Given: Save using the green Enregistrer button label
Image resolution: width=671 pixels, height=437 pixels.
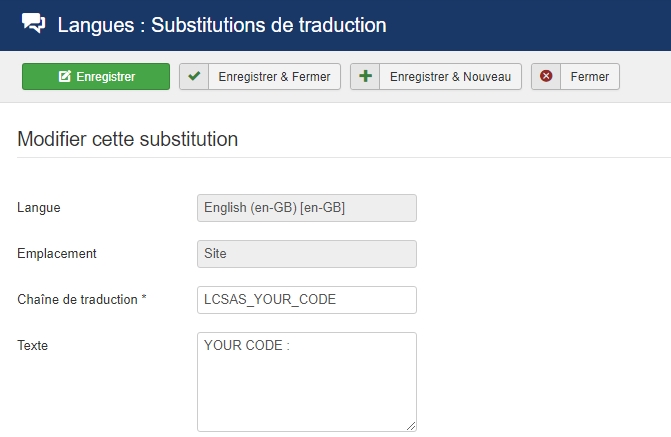Looking at the screenshot, I should (106, 77).
